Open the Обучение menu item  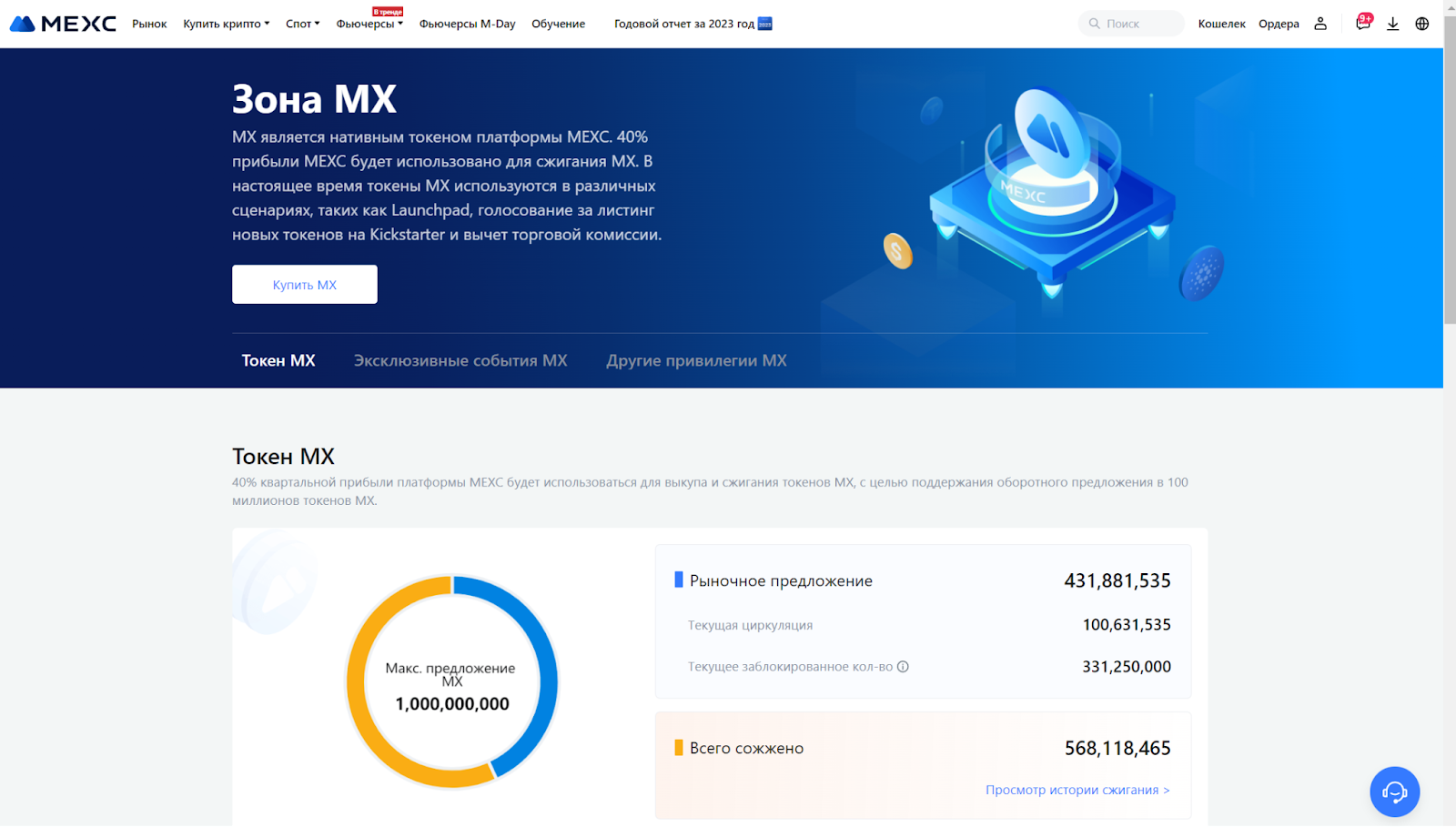[x=559, y=24]
